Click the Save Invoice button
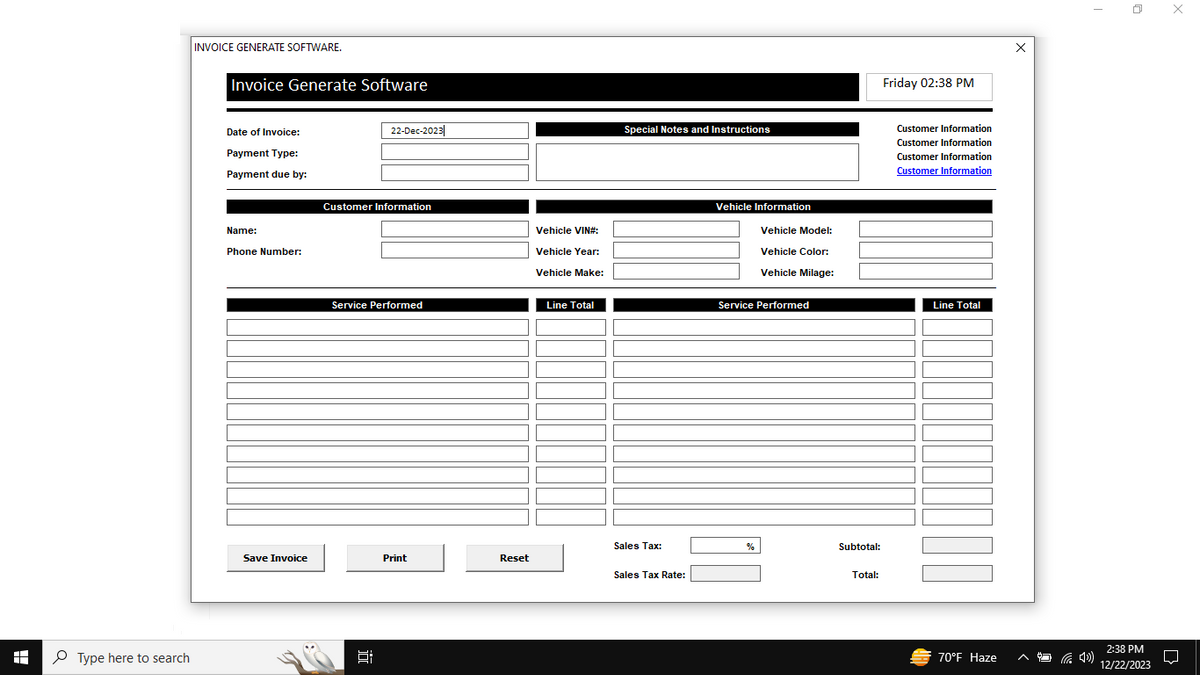 275,558
